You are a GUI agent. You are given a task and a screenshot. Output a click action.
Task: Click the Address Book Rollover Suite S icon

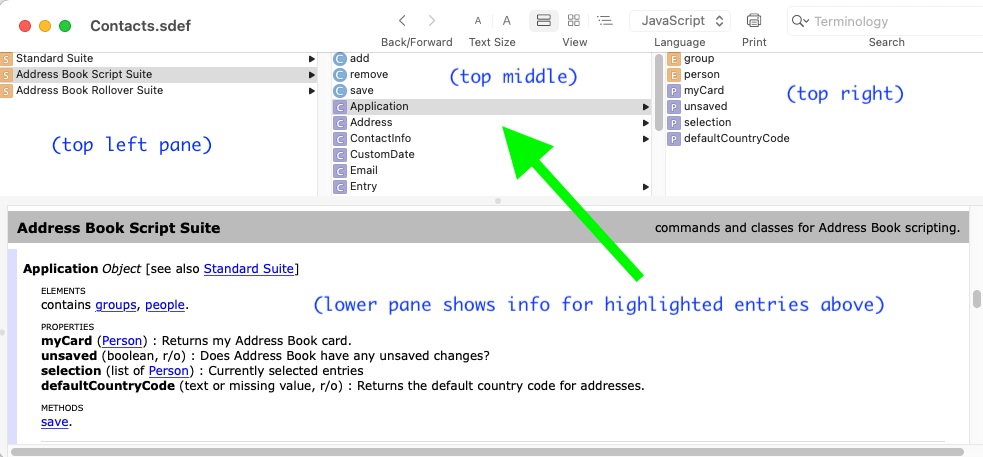point(6,91)
